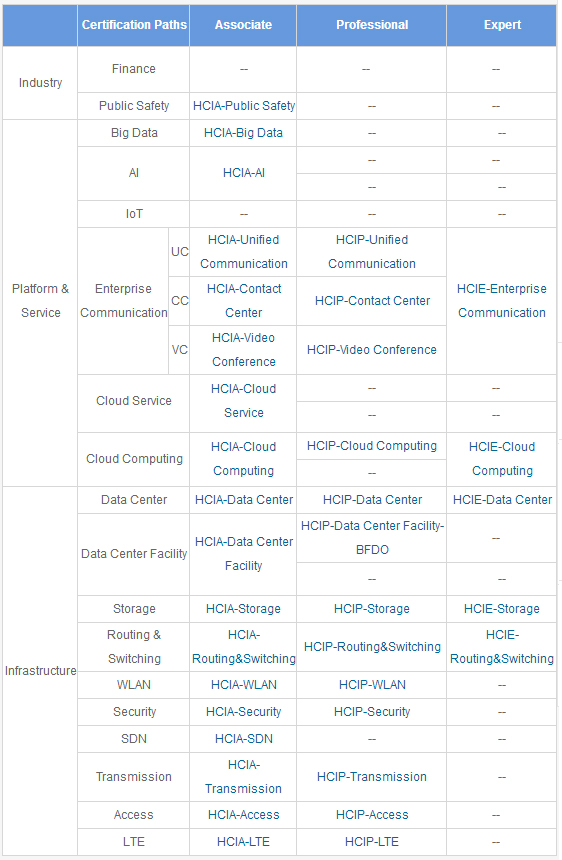Open HCIP-Transmission link

click(372, 777)
